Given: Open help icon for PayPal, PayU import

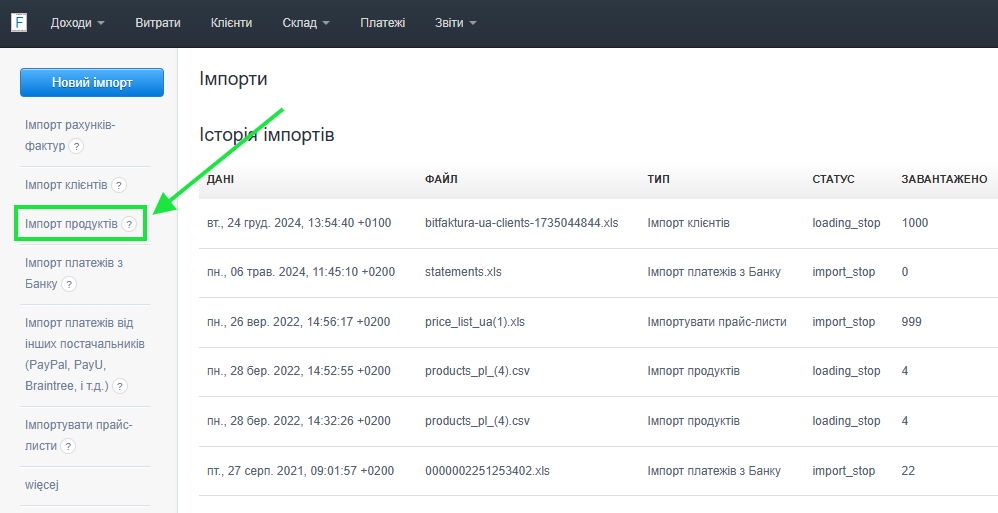Looking at the screenshot, I should point(120,386).
